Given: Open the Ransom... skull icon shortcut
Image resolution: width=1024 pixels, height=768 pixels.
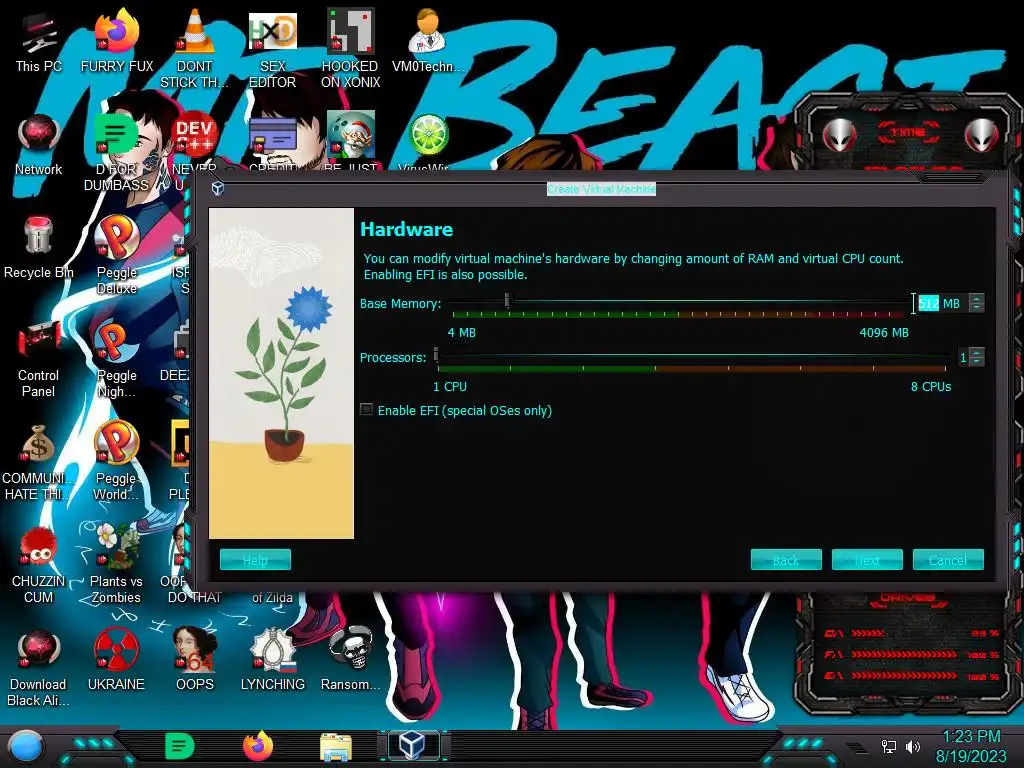Looking at the screenshot, I should click(x=351, y=660).
